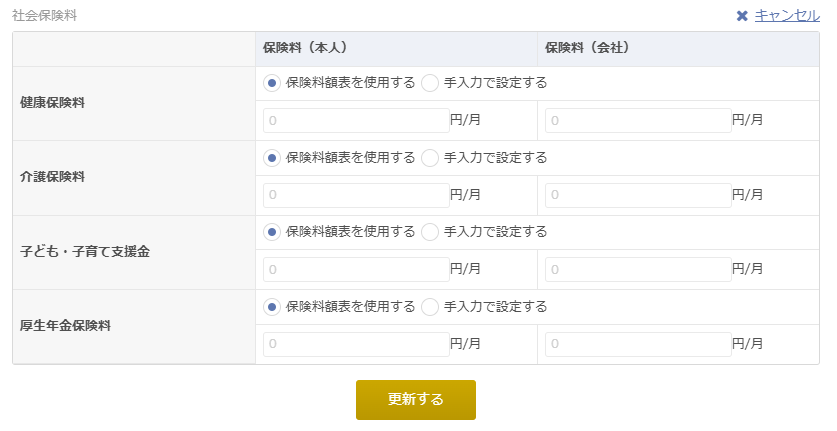Select 保険料額表を使用する for 健康保険料

[272, 83]
